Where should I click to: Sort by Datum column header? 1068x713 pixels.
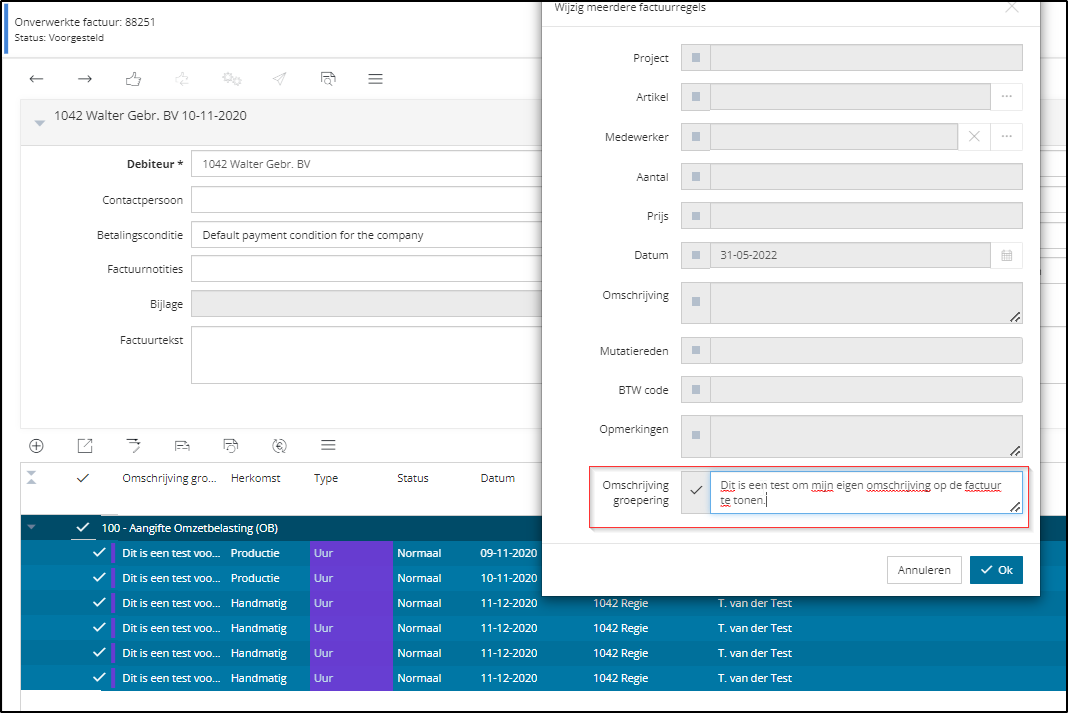point(497,478)
